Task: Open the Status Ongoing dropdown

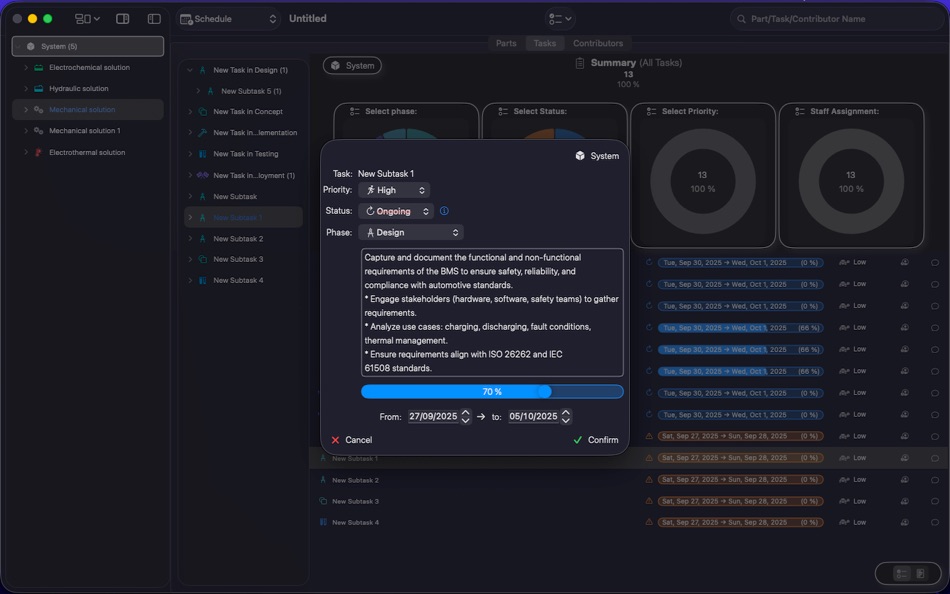Action: 396,211
